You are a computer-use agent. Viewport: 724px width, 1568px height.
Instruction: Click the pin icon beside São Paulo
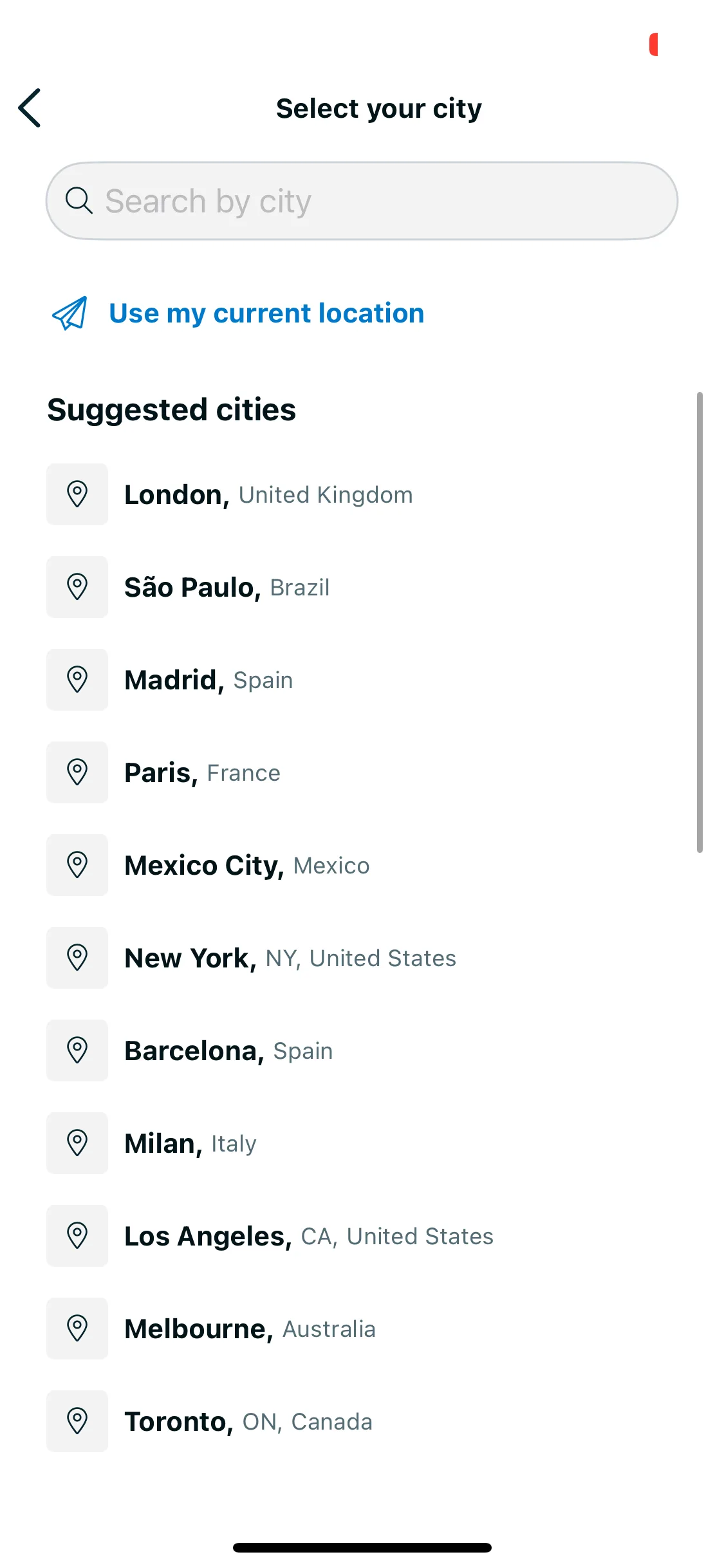[x=77, y=587]
